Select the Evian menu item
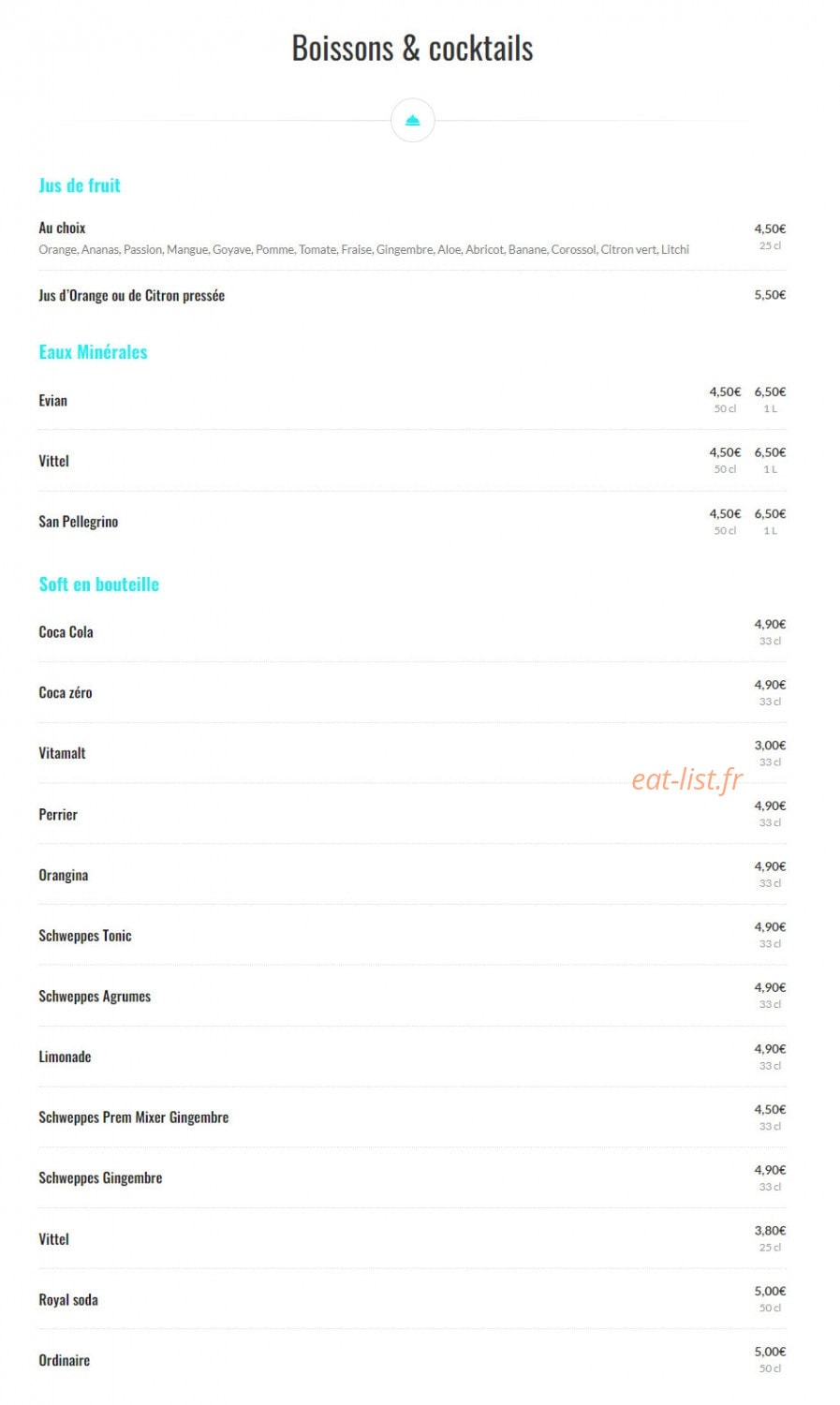Viewport: 840px width, 1405px height. coord(52,401)
